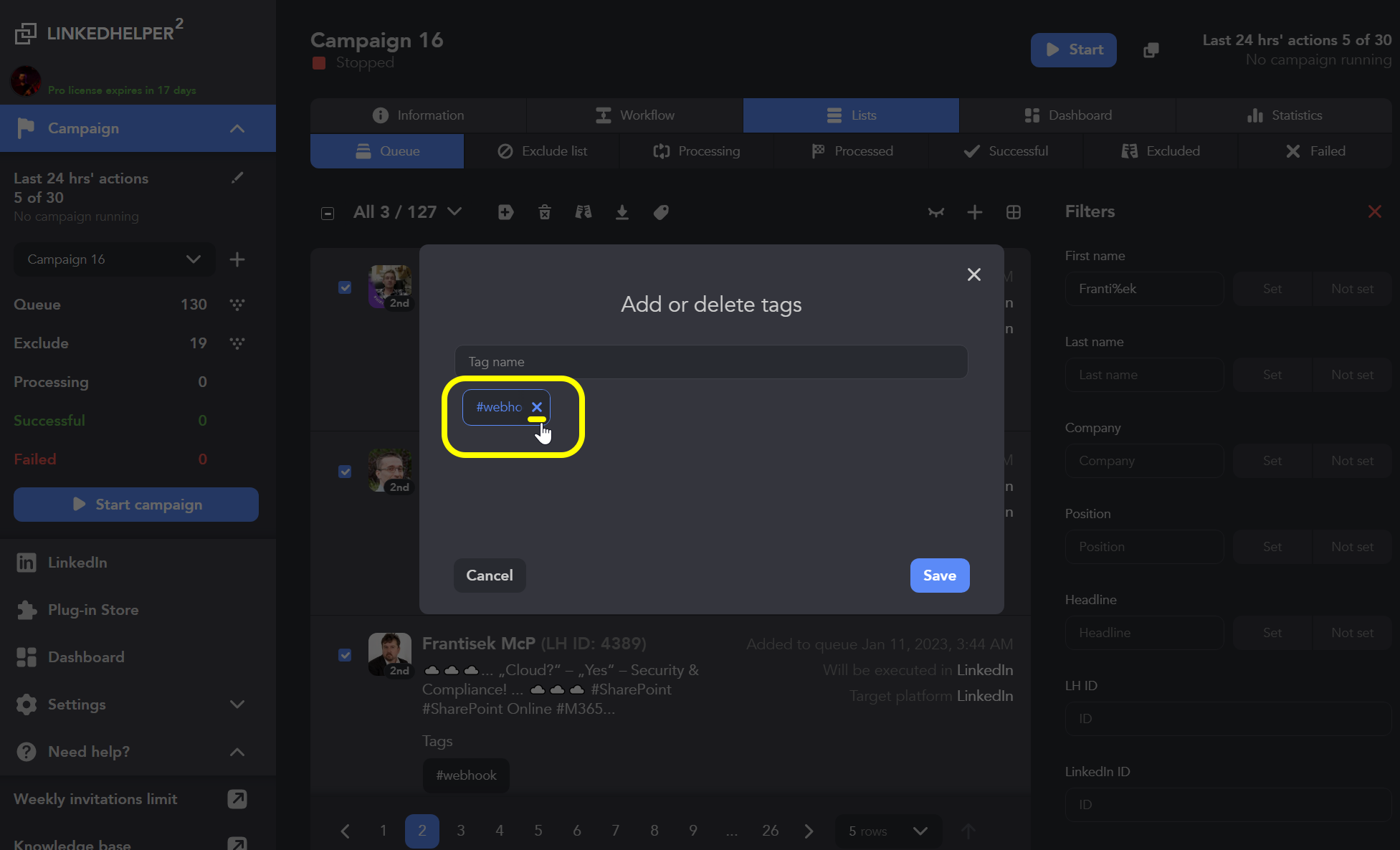This screenshot has height=850, width=1400.
Task: Open the Statistics tab
Action: 1284,115
